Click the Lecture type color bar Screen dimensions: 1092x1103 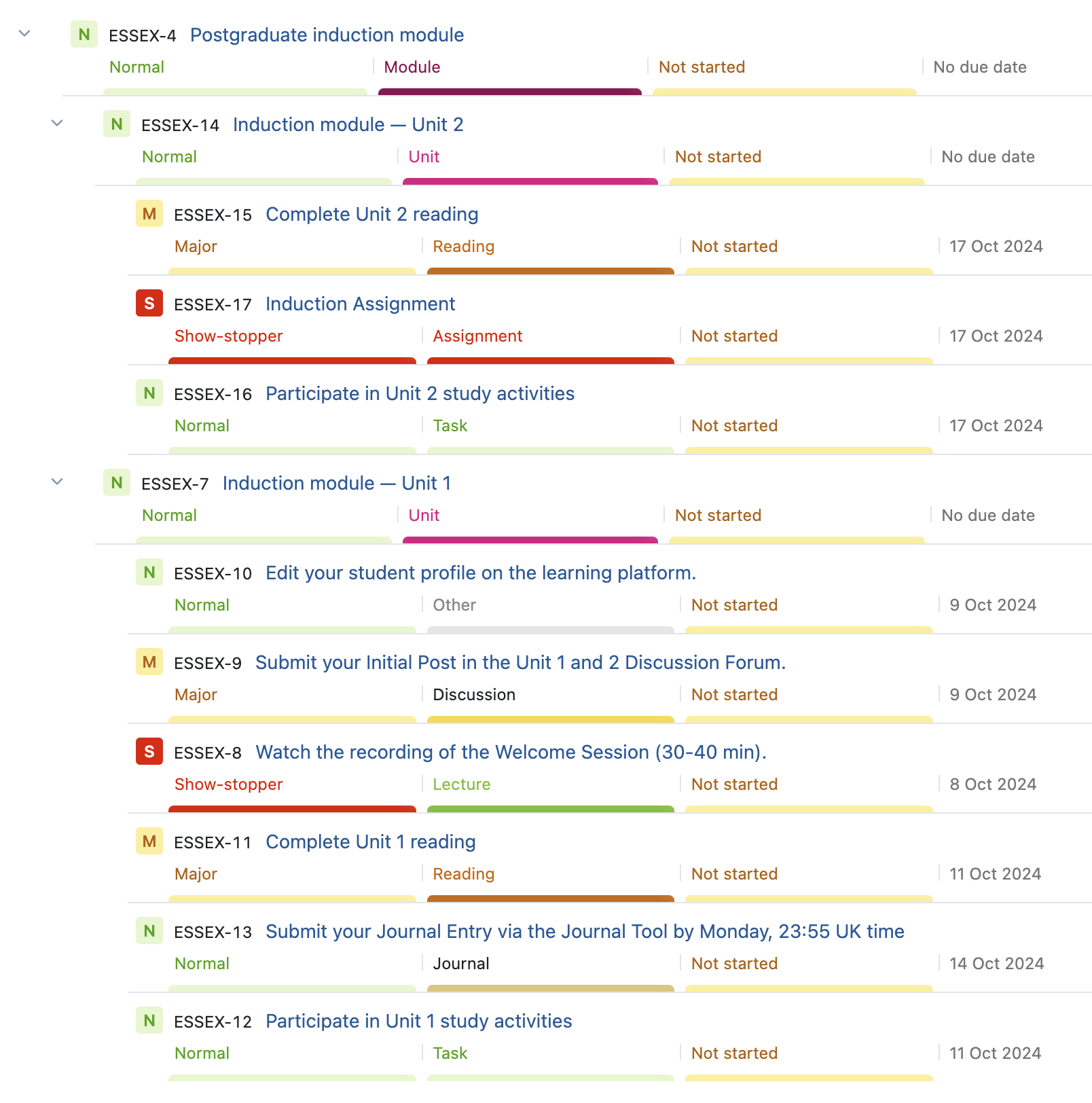click(x=550, y=809)
